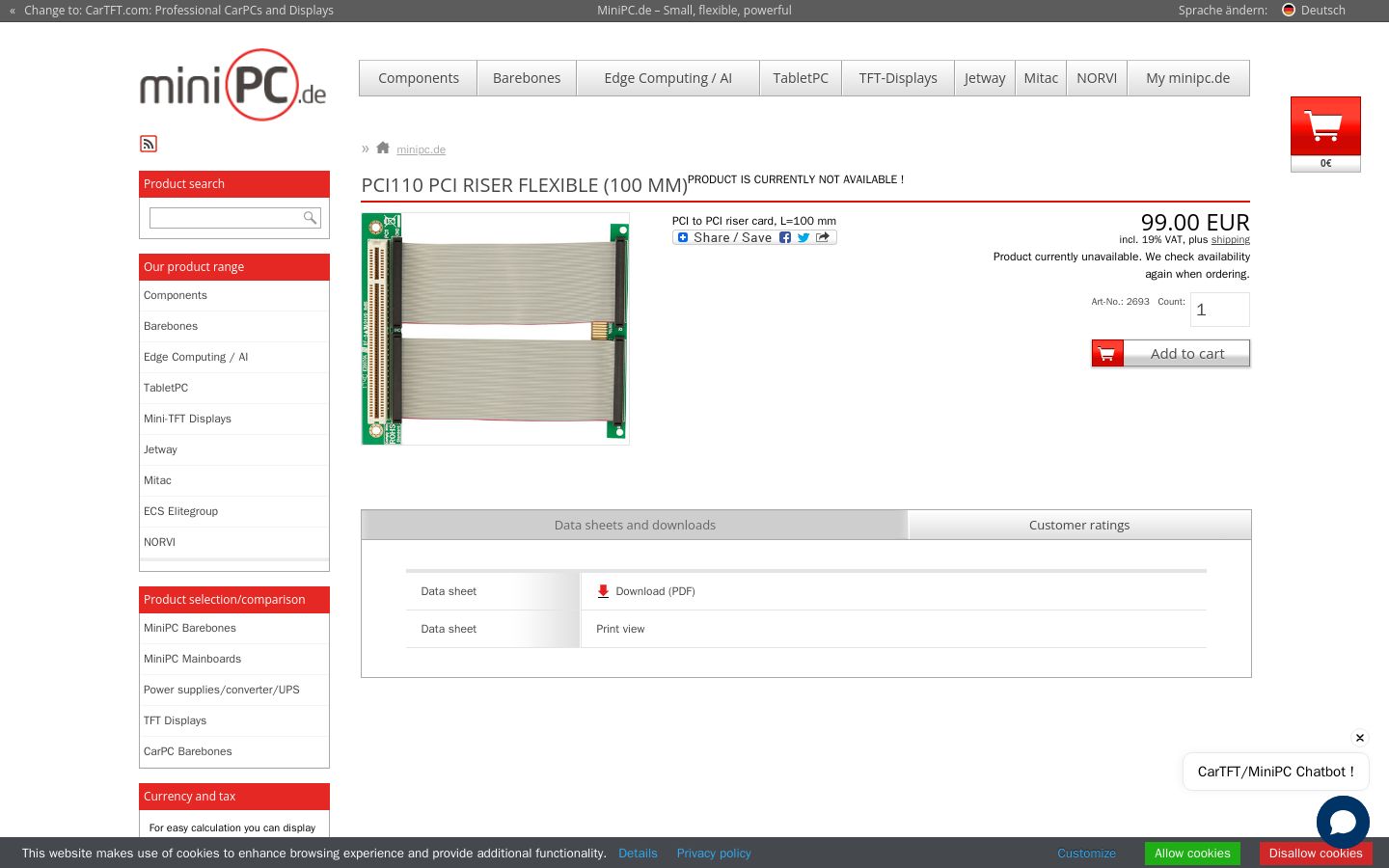
Task: Open the RSS feed icon
Action: pyautogui.click(x=149, y=144)
